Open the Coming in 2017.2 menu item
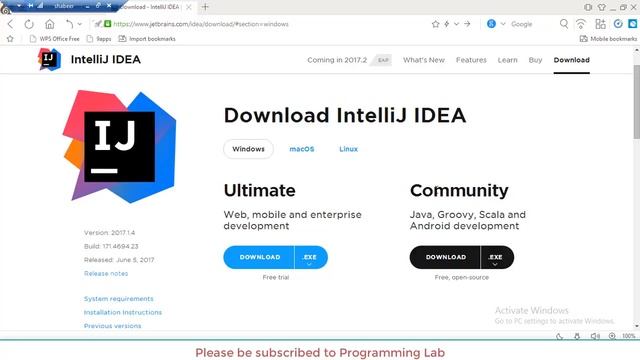 (x=337, y=60)
